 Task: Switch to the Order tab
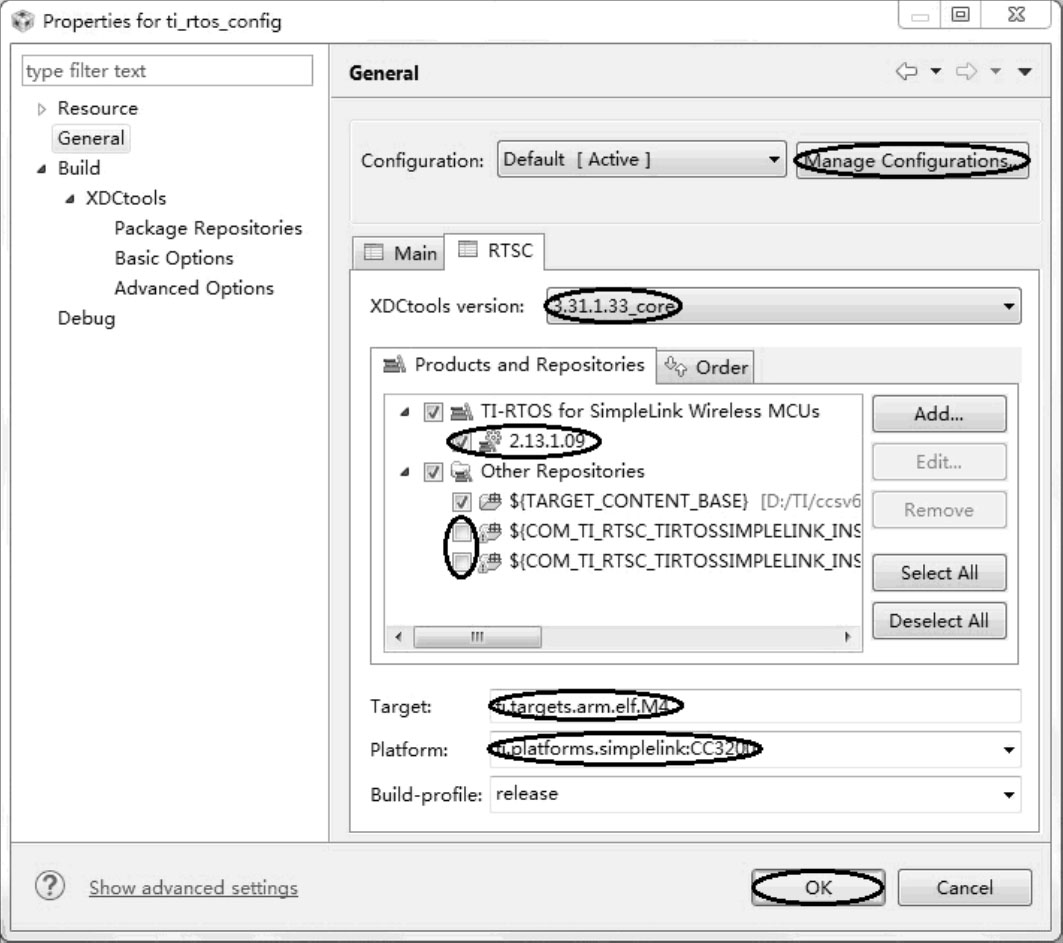click(x=706, y=367)
